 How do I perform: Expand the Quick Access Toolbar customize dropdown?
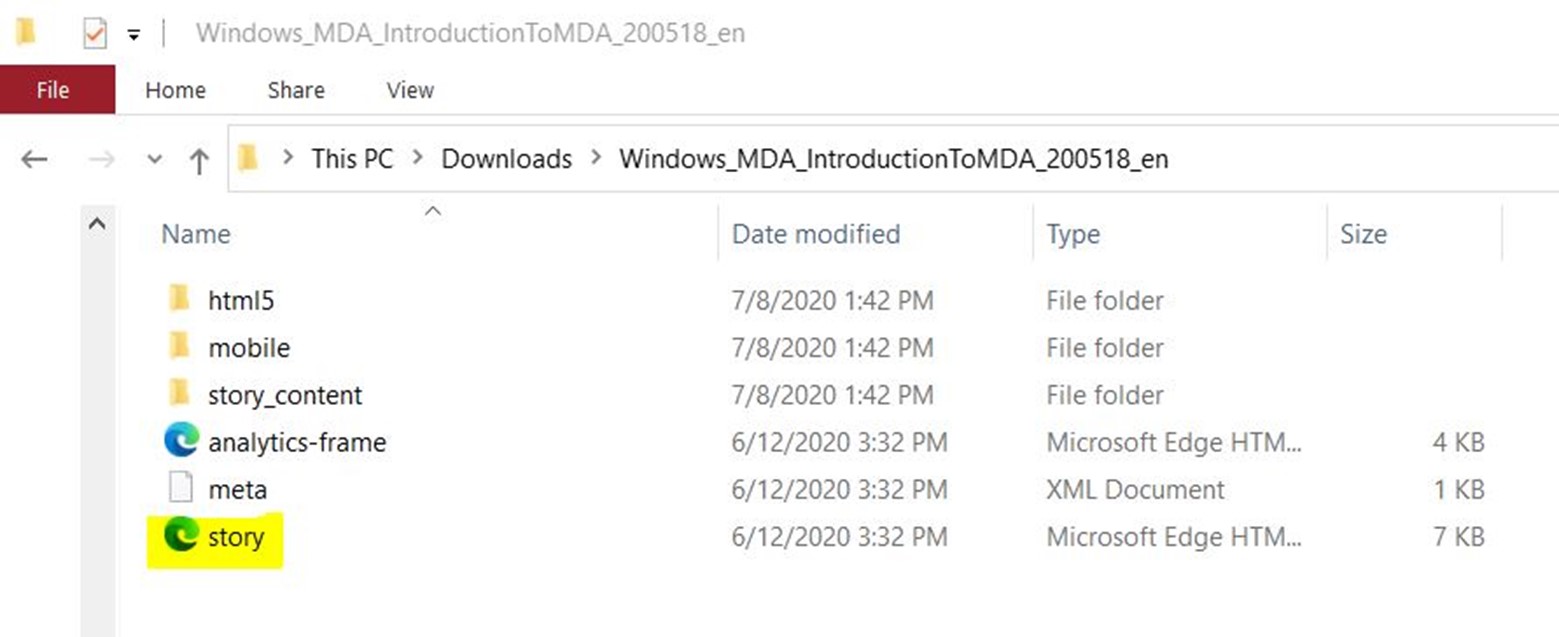coord(134,35)
